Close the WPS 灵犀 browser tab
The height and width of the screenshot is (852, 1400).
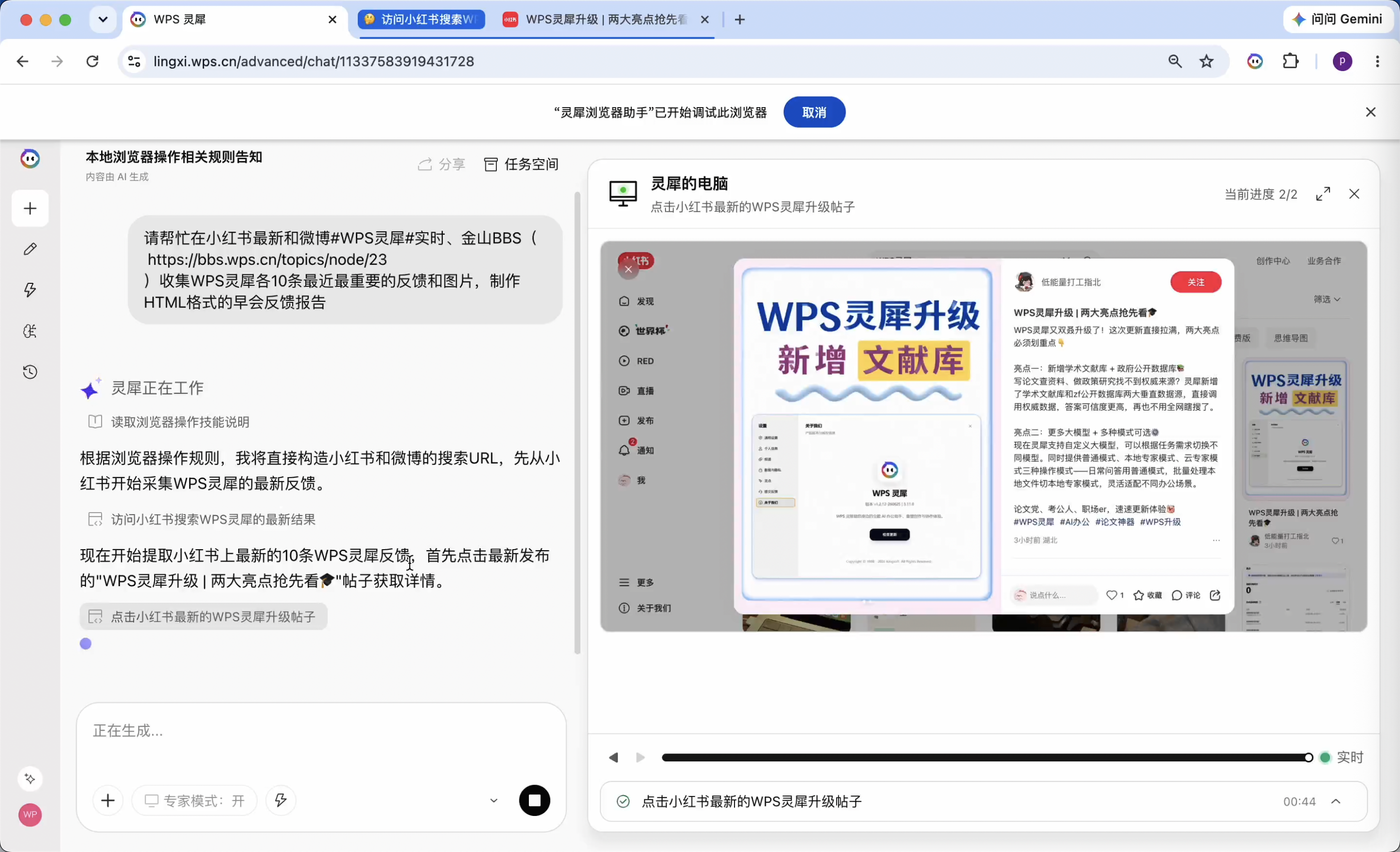pyautogui.click(x=332, y=20)
